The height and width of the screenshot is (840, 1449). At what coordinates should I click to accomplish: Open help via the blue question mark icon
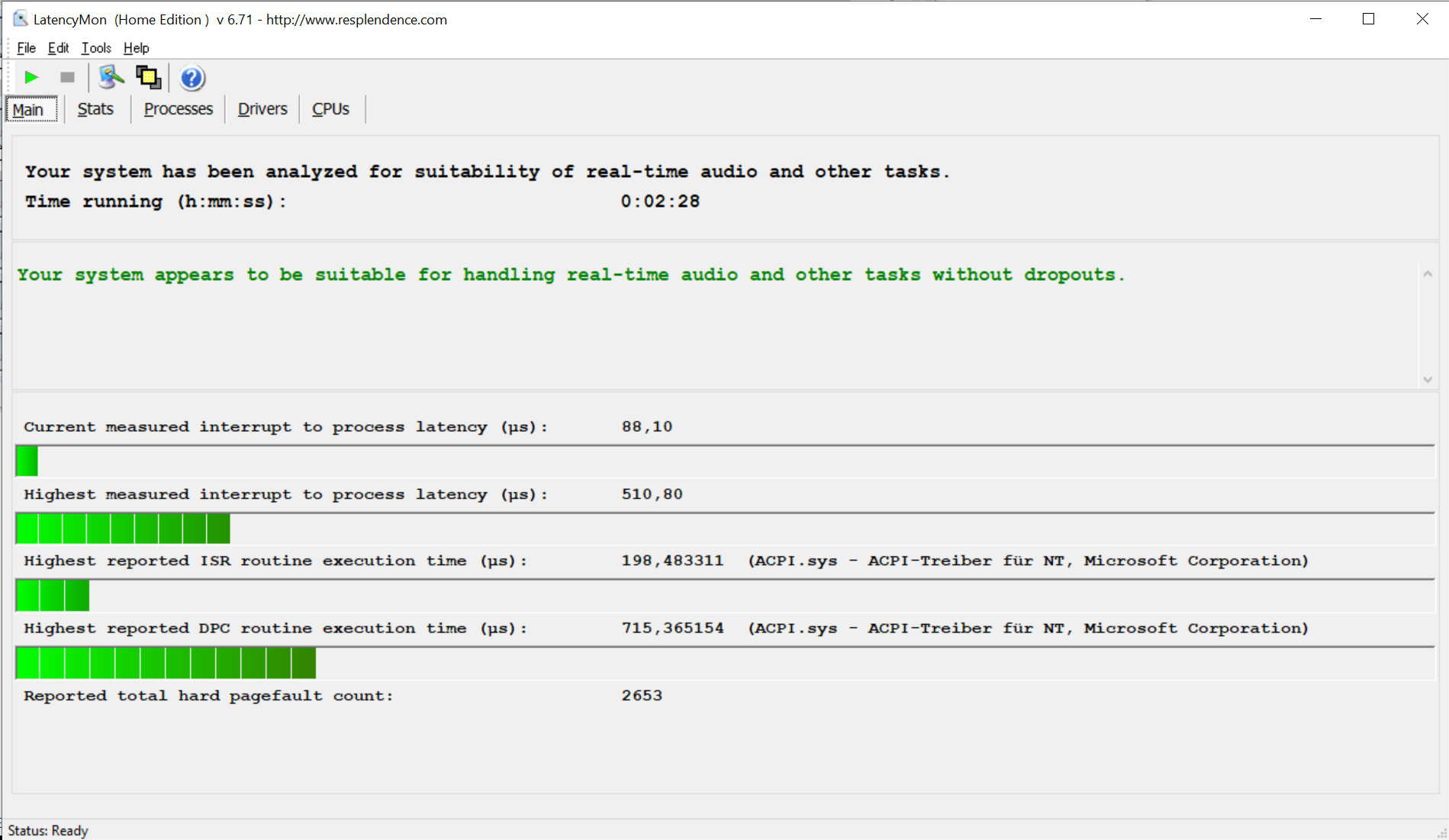pos(192,78)
